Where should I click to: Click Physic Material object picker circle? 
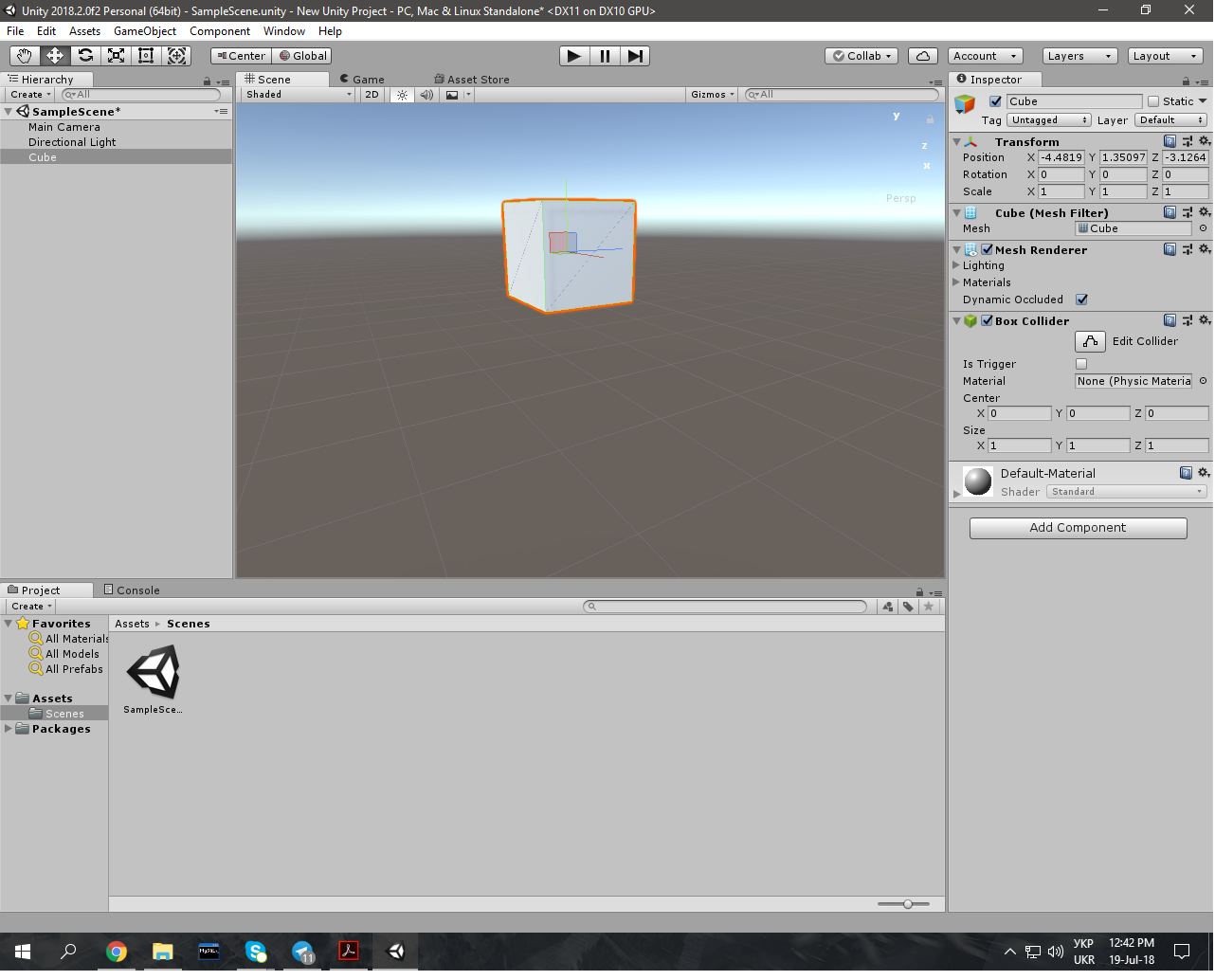coord(1204,381)
